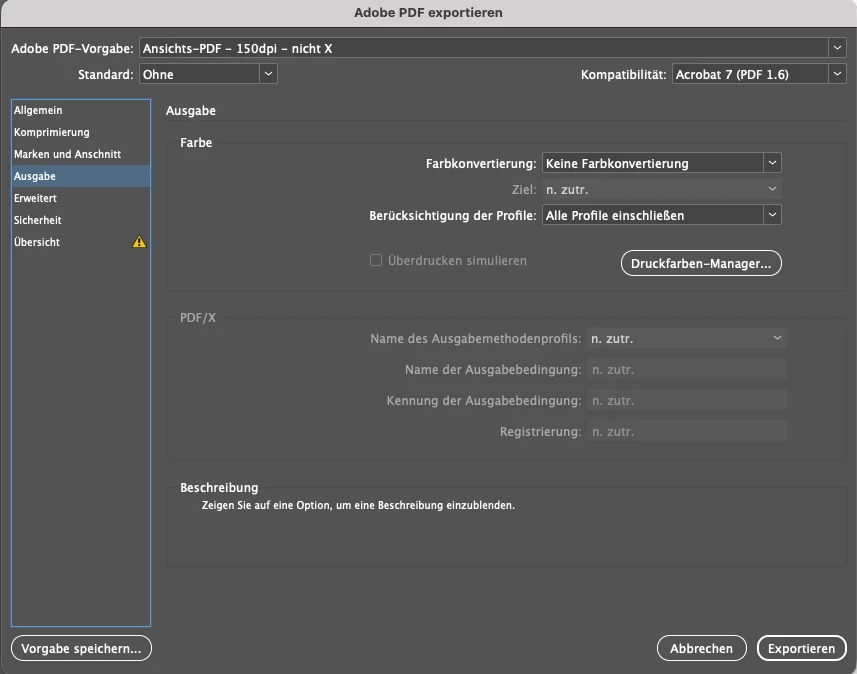This screenshot has width=857, height=674.
Task: Click the Beschreibung hint text
Action: pyautogui.click(x=359, y=505)
